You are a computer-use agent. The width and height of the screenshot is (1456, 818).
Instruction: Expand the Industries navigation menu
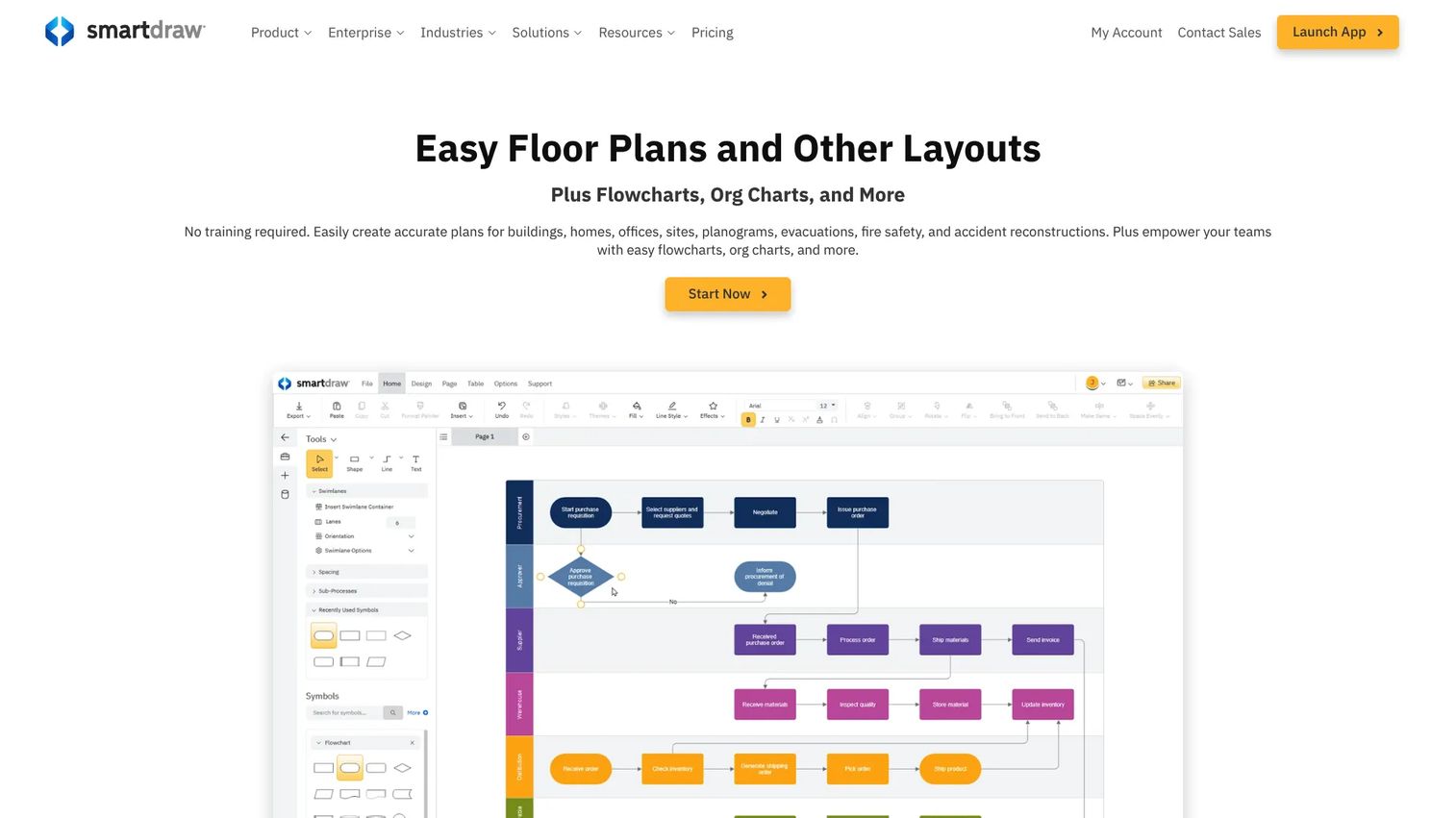point(458,33)
